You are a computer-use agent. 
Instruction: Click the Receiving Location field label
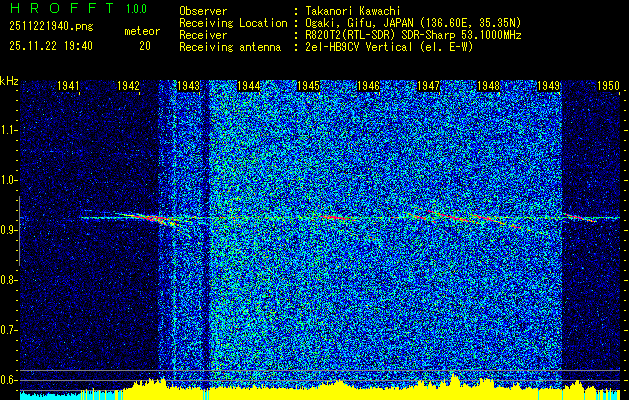233,23
